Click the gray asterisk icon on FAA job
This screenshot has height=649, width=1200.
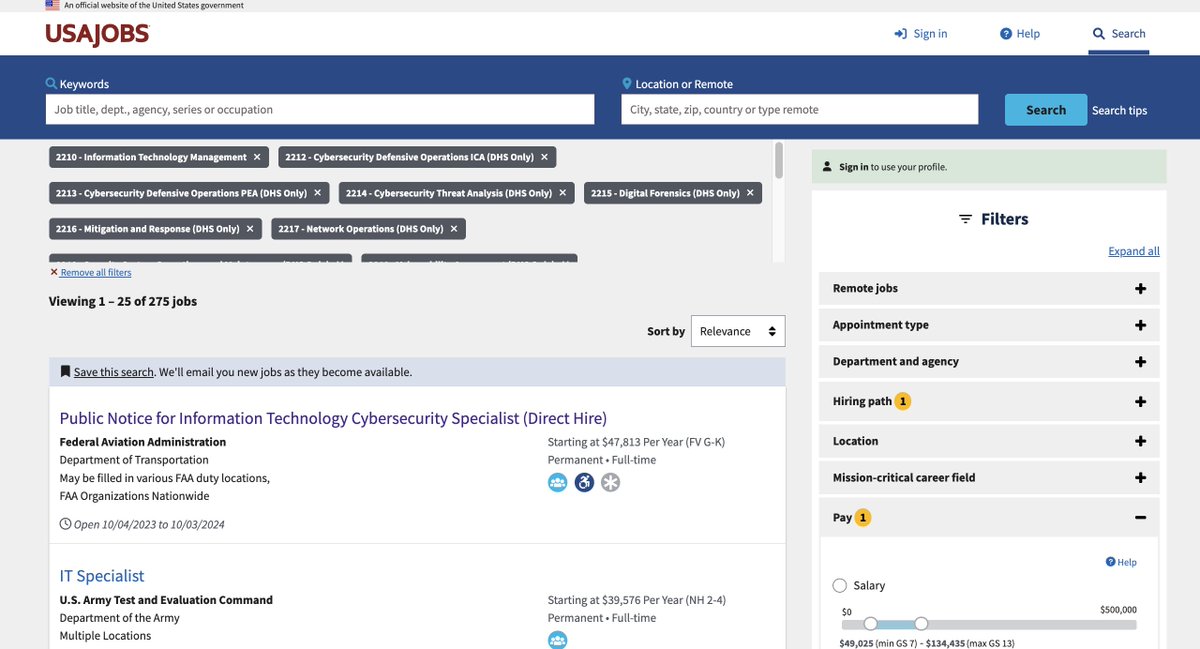[610, 483]
